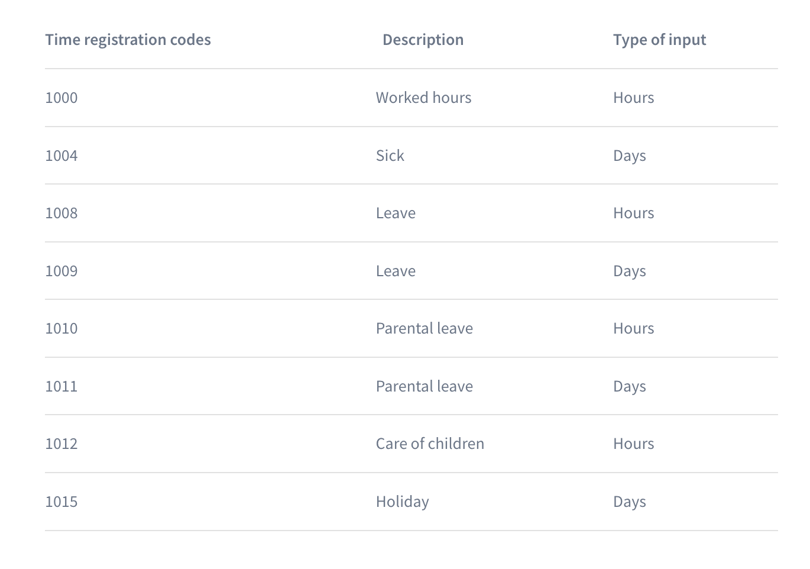Click "Parental leave" in the 1011 row

coord(424,386)
